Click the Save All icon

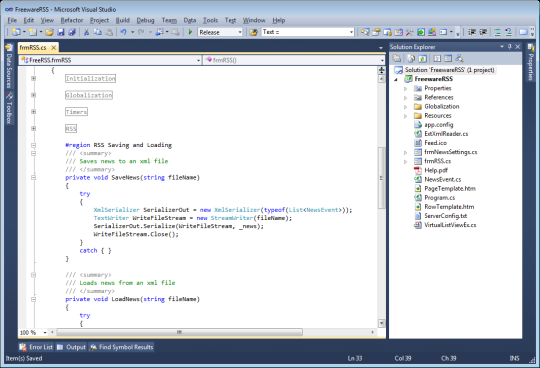[72, 32]
